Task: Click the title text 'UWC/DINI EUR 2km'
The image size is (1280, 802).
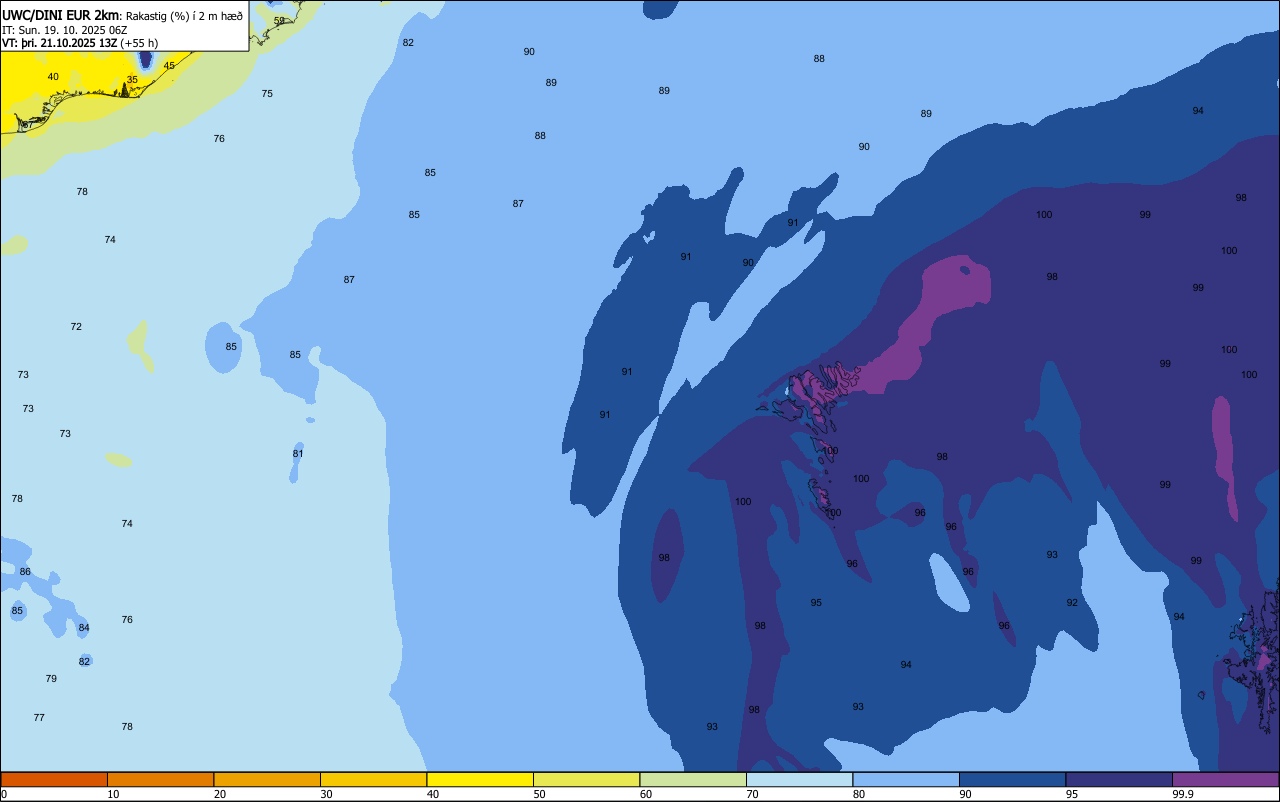Action: [61, 15]
